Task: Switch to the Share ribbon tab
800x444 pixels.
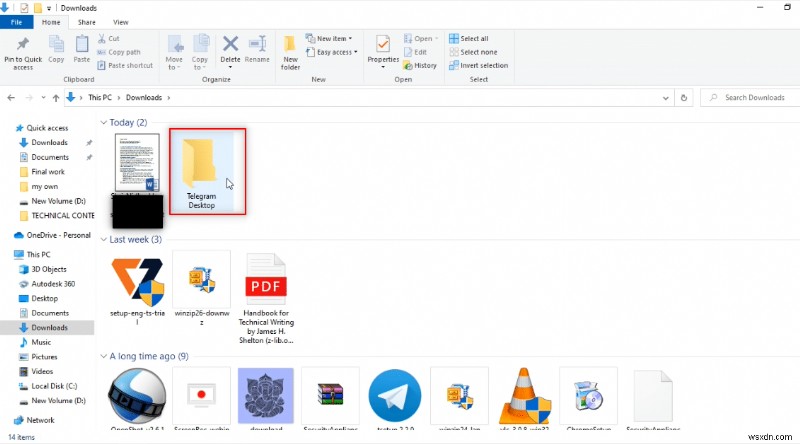Action: 87,22
